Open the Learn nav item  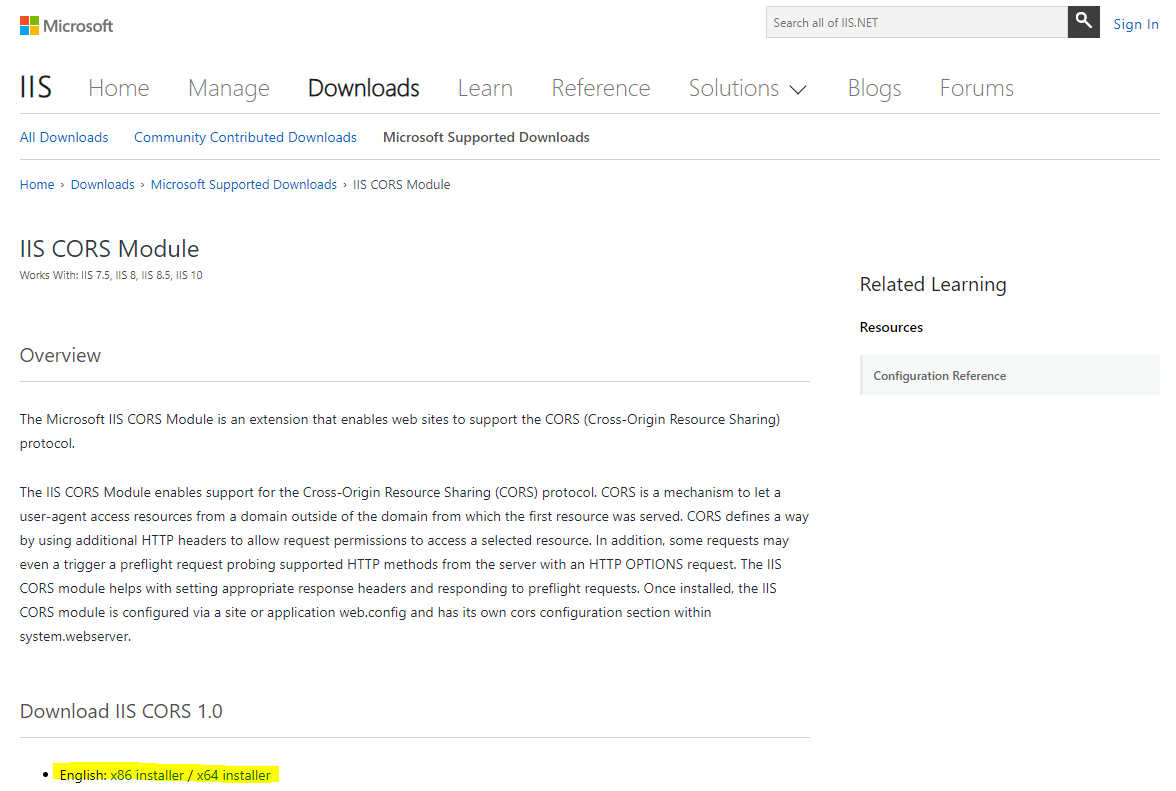tap(485, 88)
